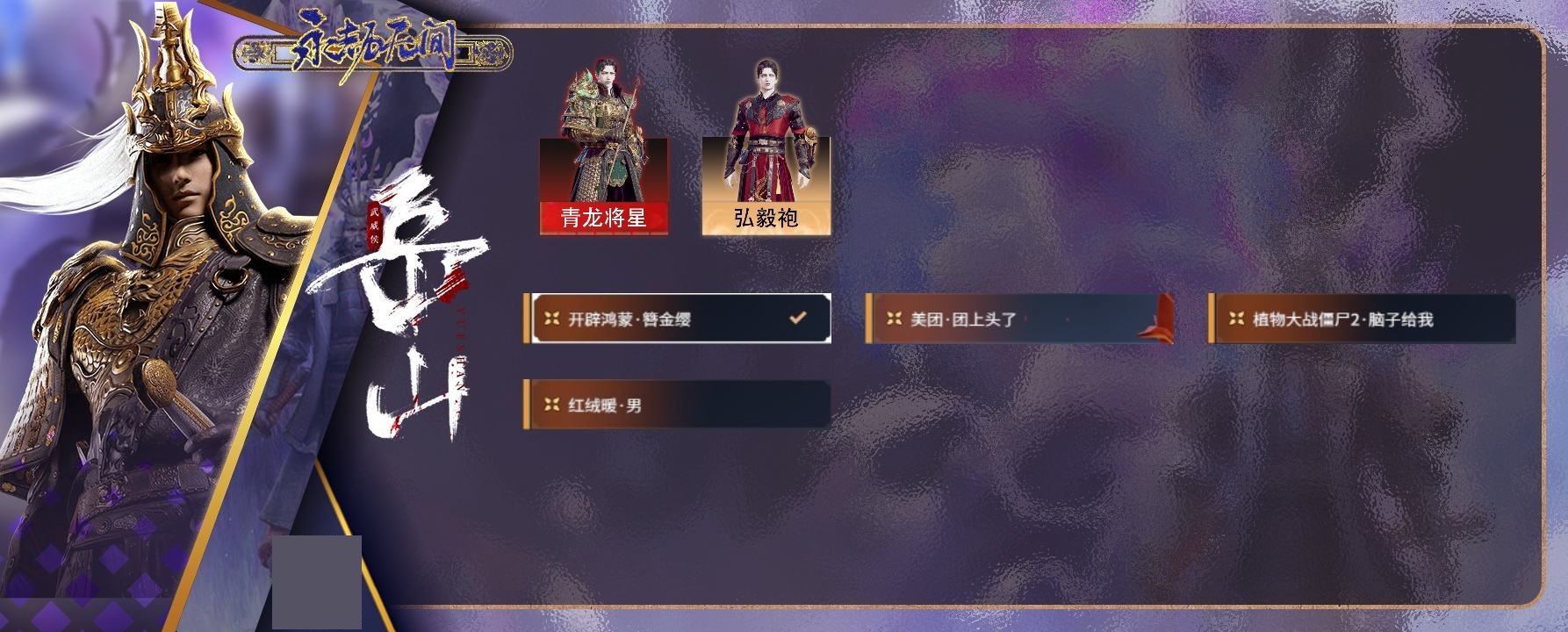The width and height of the screenshot is (1568, 632).
Task: Click the red feather icon on 美团 entry
Action: pyautogui.click(x=1156, y=318)
